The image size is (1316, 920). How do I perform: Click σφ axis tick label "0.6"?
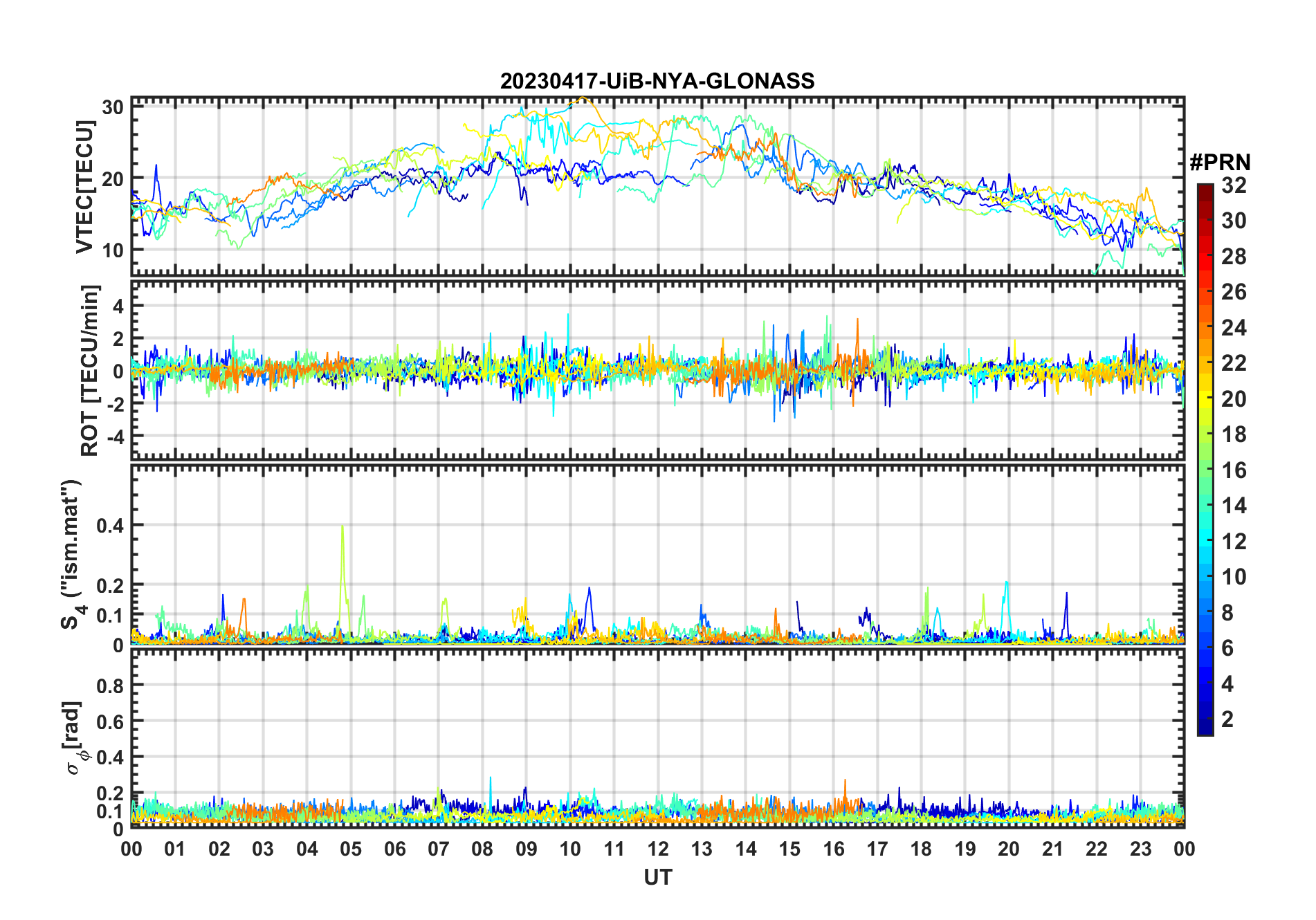point(110,721)
